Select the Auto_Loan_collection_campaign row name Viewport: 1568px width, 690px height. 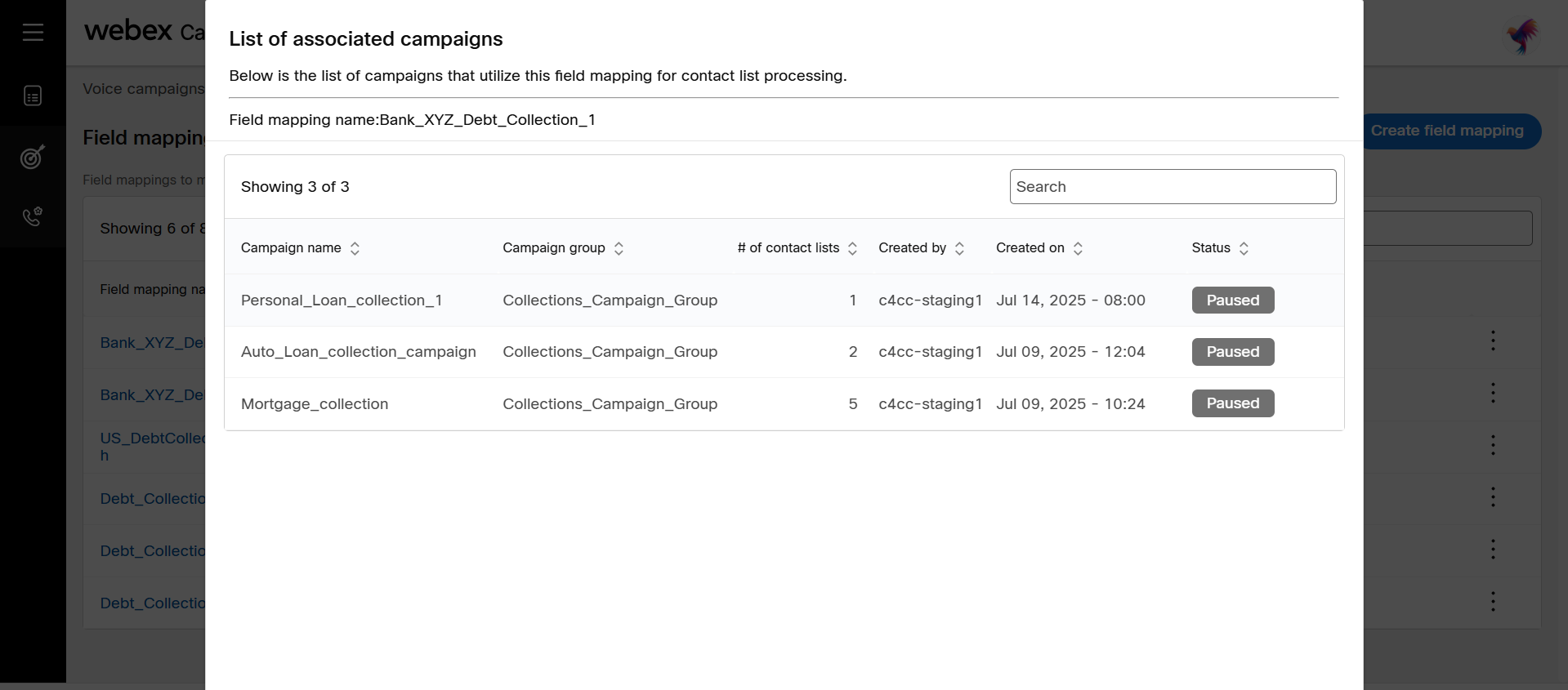coord(358,352)
